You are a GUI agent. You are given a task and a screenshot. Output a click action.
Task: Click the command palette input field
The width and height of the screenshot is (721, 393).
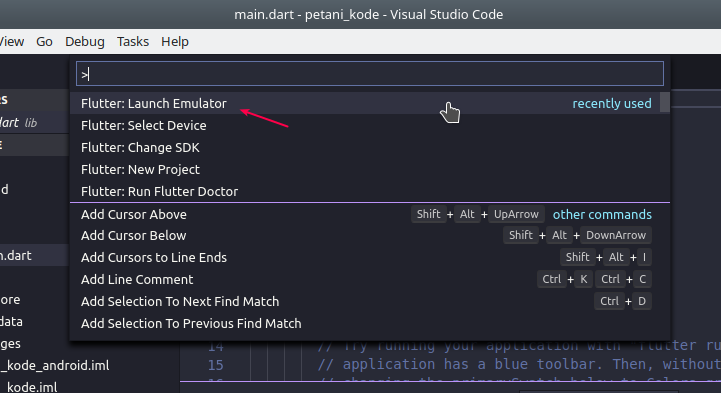tap(370, 74)
